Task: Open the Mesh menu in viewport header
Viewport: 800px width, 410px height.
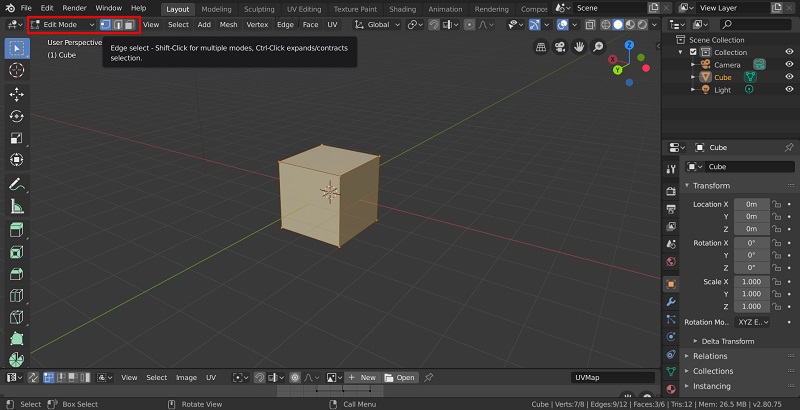Action: (229, 24)
